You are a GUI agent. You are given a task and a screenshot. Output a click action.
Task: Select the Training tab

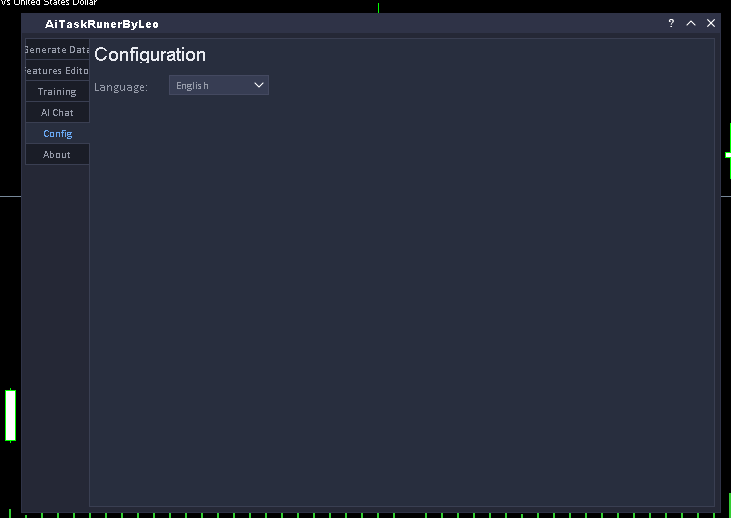(x=57, y=91)
